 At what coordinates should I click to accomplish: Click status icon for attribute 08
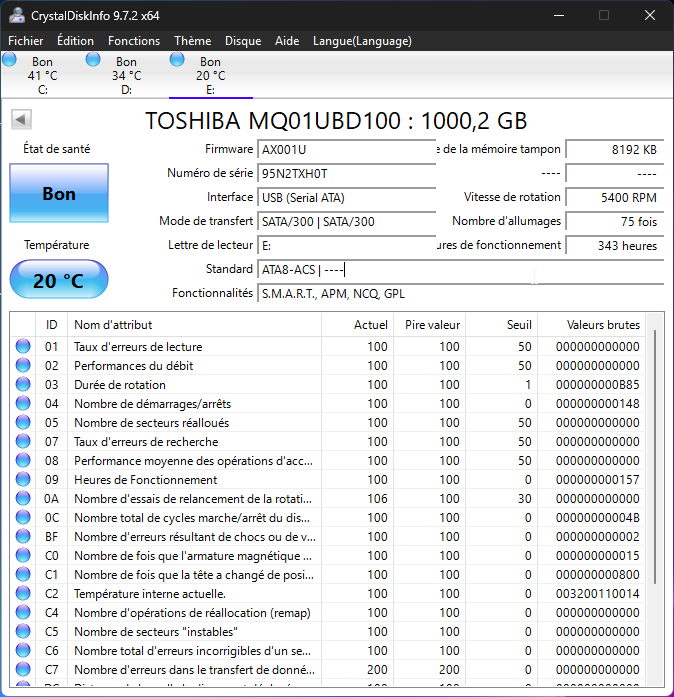pyautogui.click(x=23, y=461)
